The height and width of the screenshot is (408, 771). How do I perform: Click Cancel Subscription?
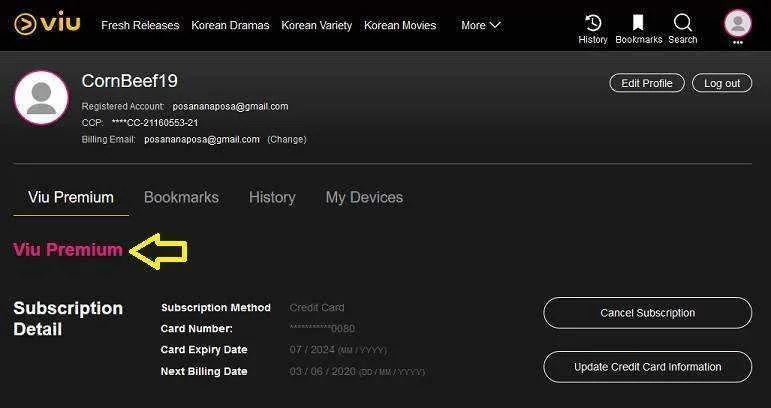tap(648, 313)
